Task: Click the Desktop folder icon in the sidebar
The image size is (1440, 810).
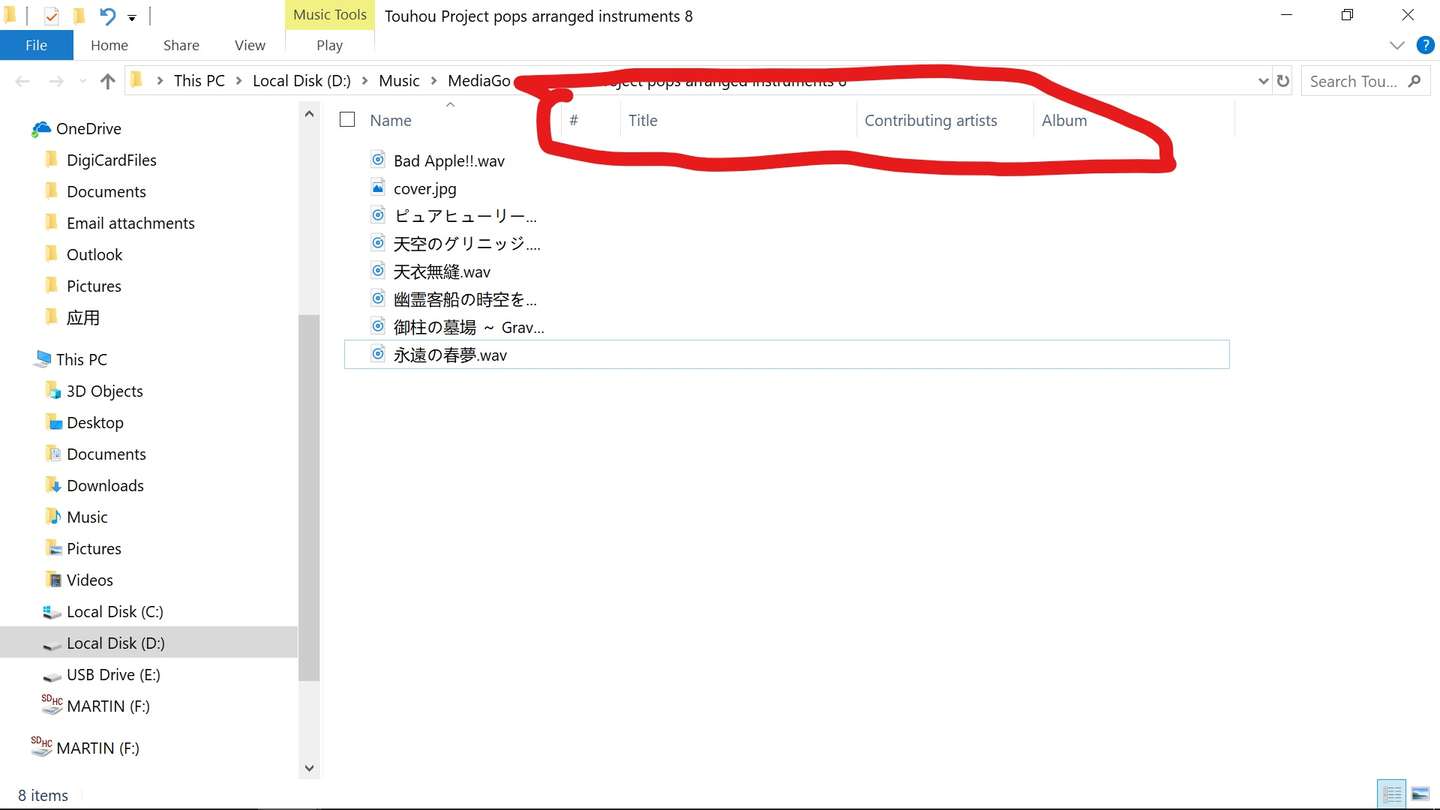Action: pos(53,422)
